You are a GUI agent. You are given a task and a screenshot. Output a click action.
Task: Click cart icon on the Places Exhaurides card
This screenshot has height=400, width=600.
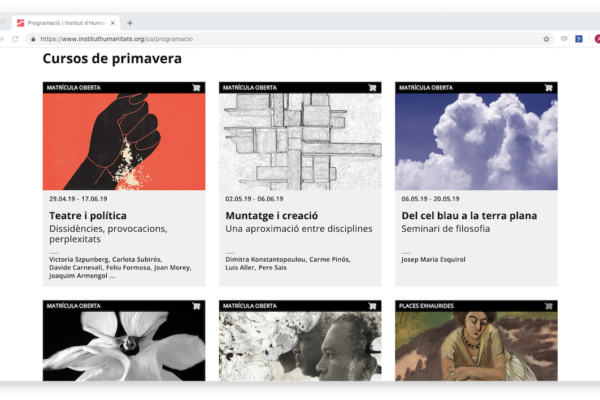pos(548,306)
